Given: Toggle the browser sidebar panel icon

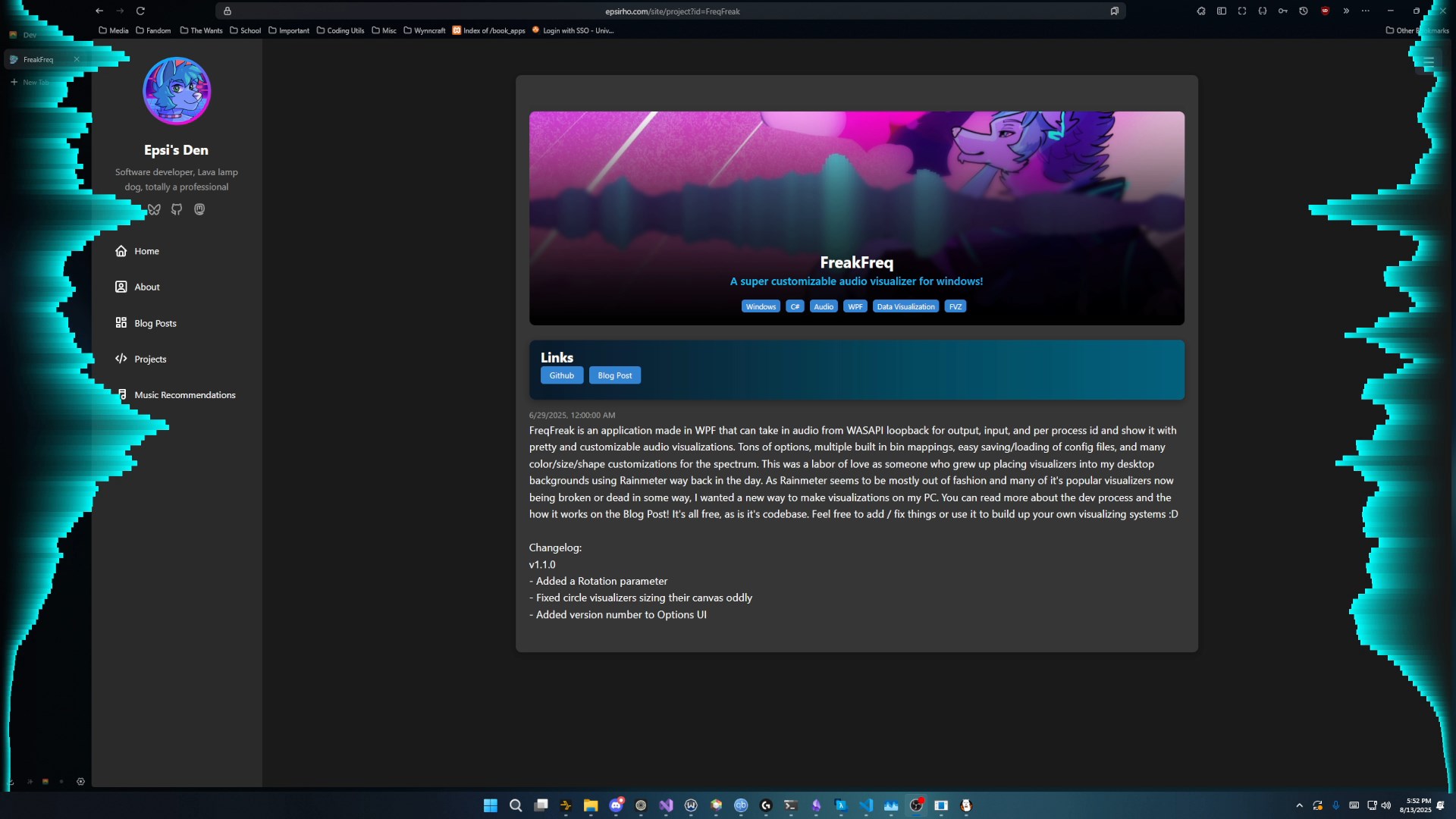Looking at the screenshot, I should pos(1222,11).
